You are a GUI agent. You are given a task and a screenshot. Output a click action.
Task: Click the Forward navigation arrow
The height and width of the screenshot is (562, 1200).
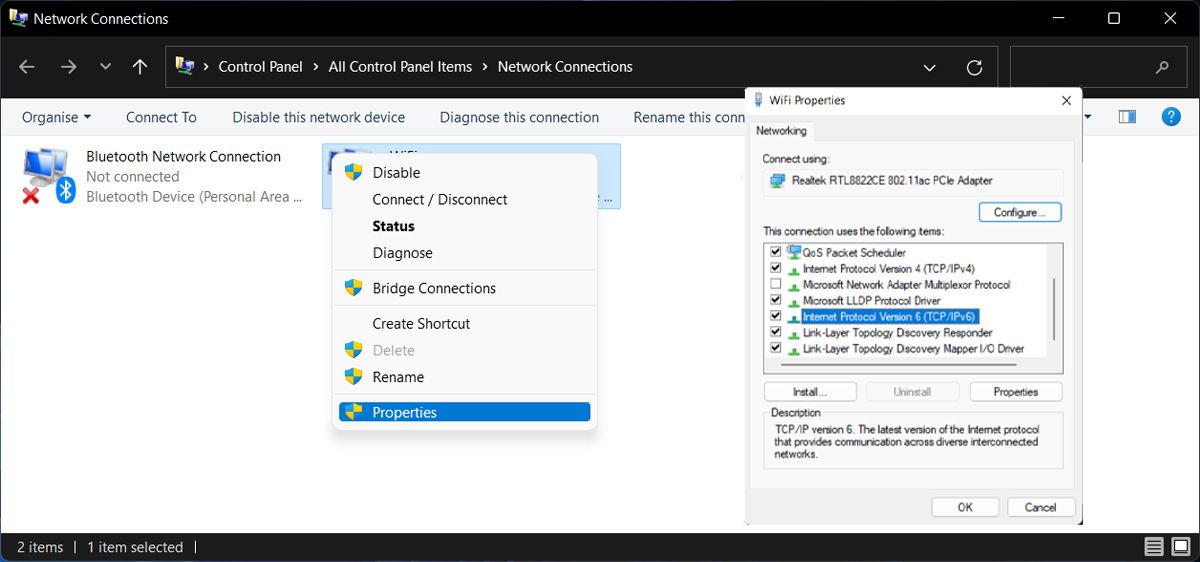click(68, 67)
